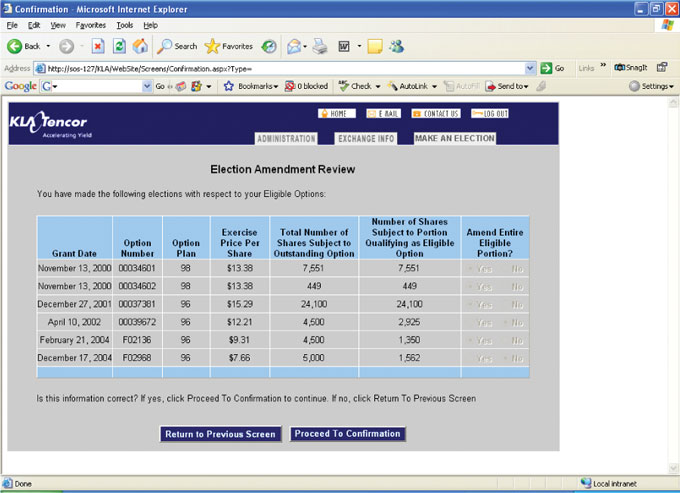Open the Search pane in the toolbar
This screenshot has height=493, width=680.
click(x=177, y=46)
